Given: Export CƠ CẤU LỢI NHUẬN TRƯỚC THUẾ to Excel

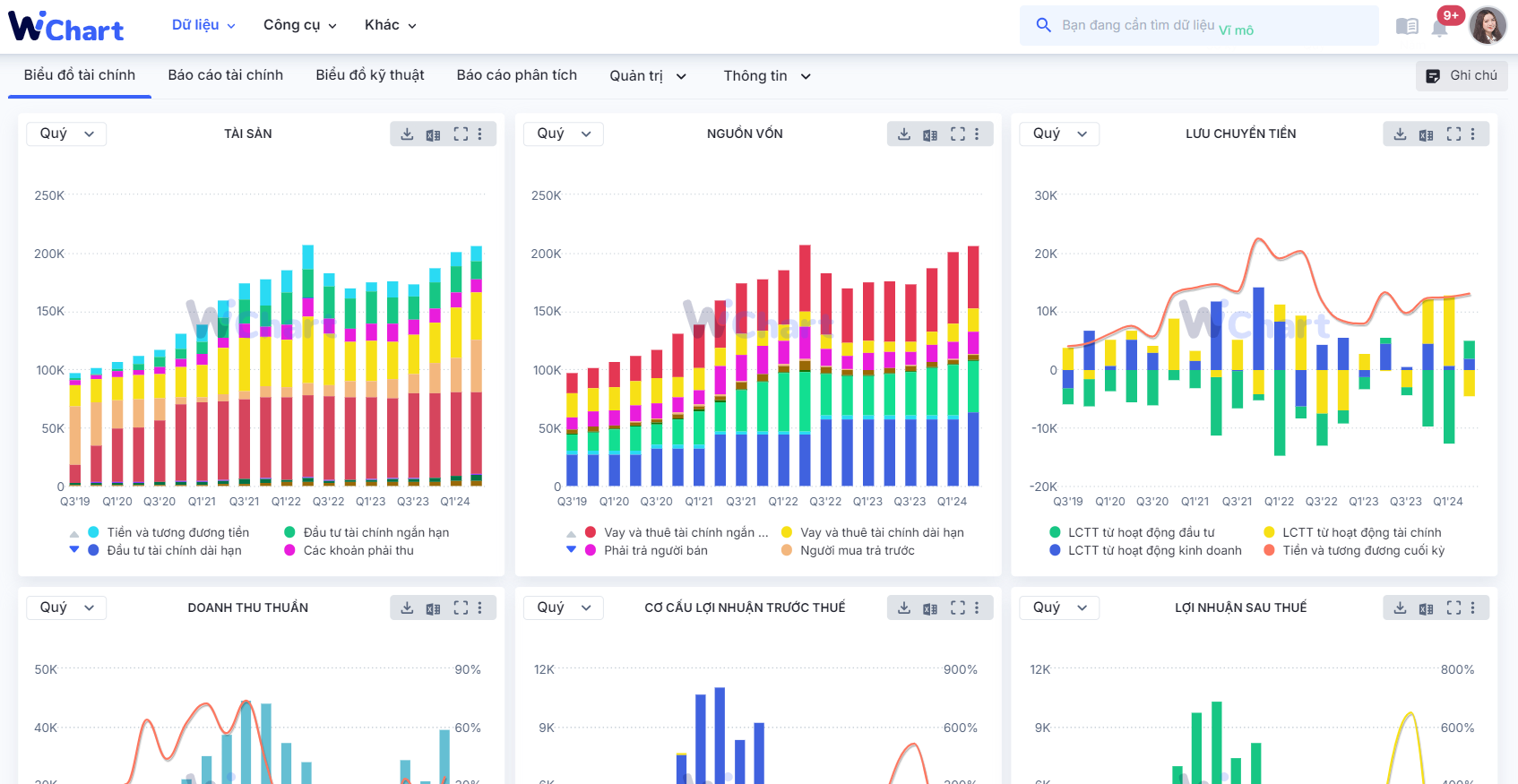Looking at the screenshot, I should point(931,608).
